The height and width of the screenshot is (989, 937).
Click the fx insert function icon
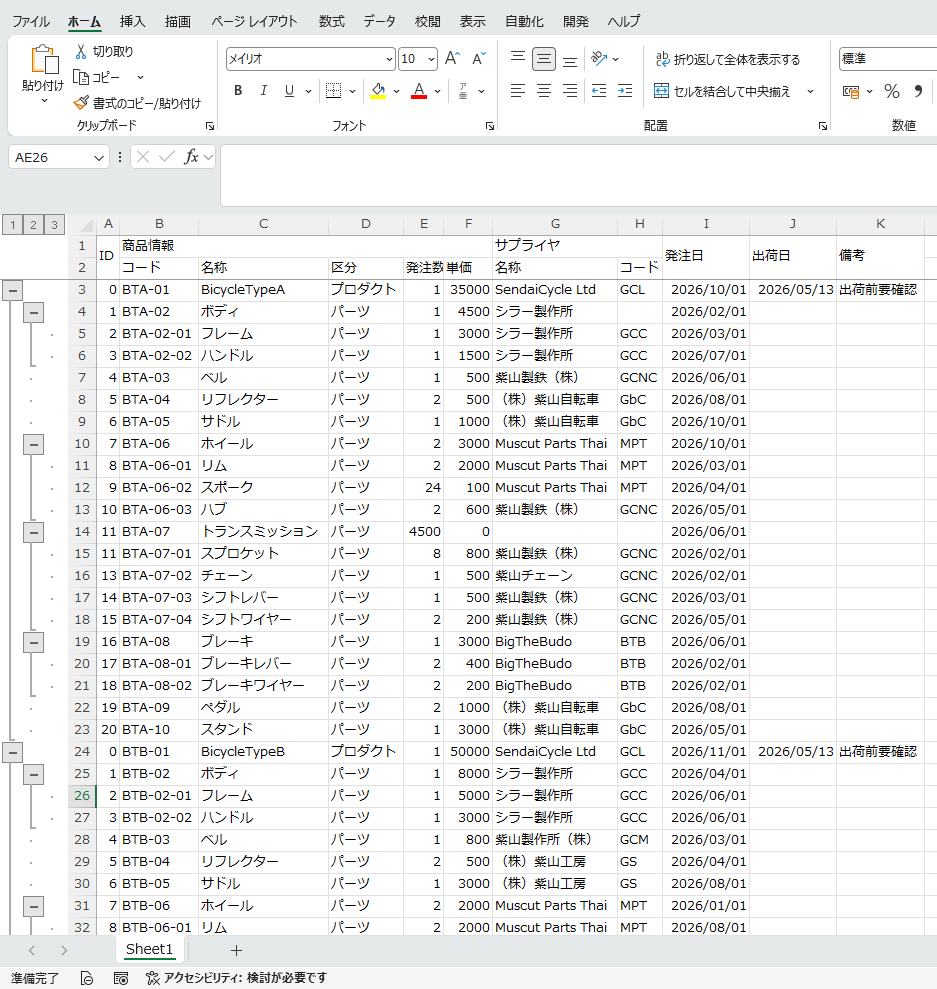191,156
